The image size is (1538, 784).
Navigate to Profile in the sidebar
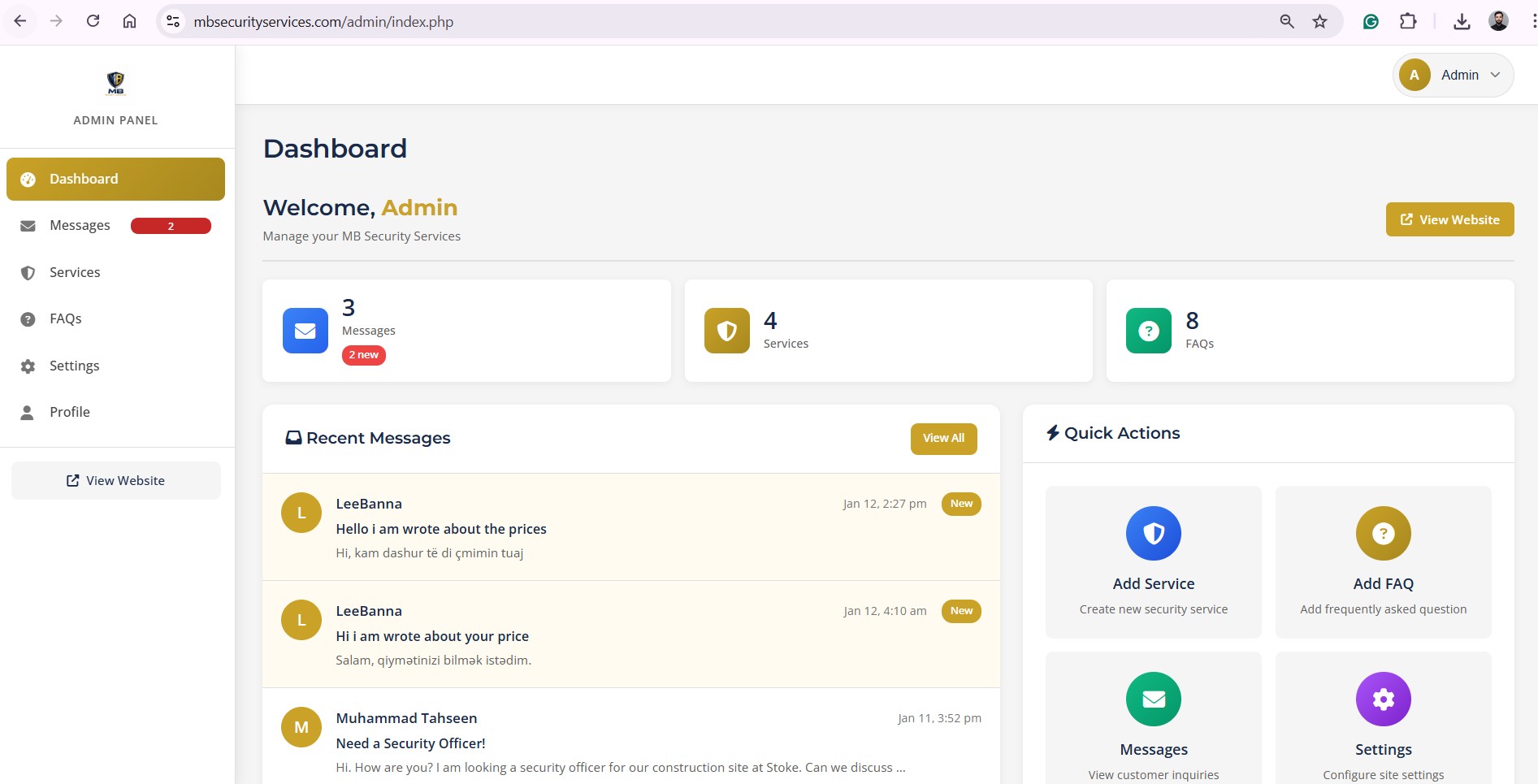70,413
